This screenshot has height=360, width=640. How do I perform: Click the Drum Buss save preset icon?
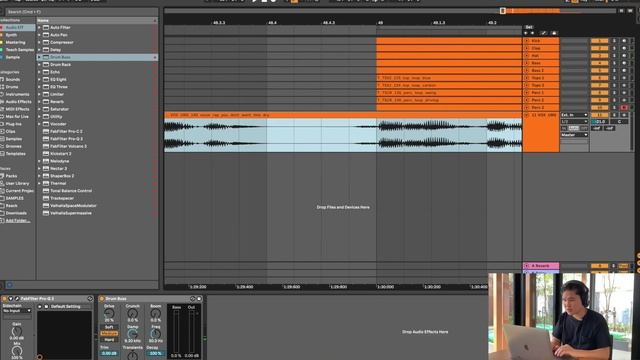click(199, 299)
